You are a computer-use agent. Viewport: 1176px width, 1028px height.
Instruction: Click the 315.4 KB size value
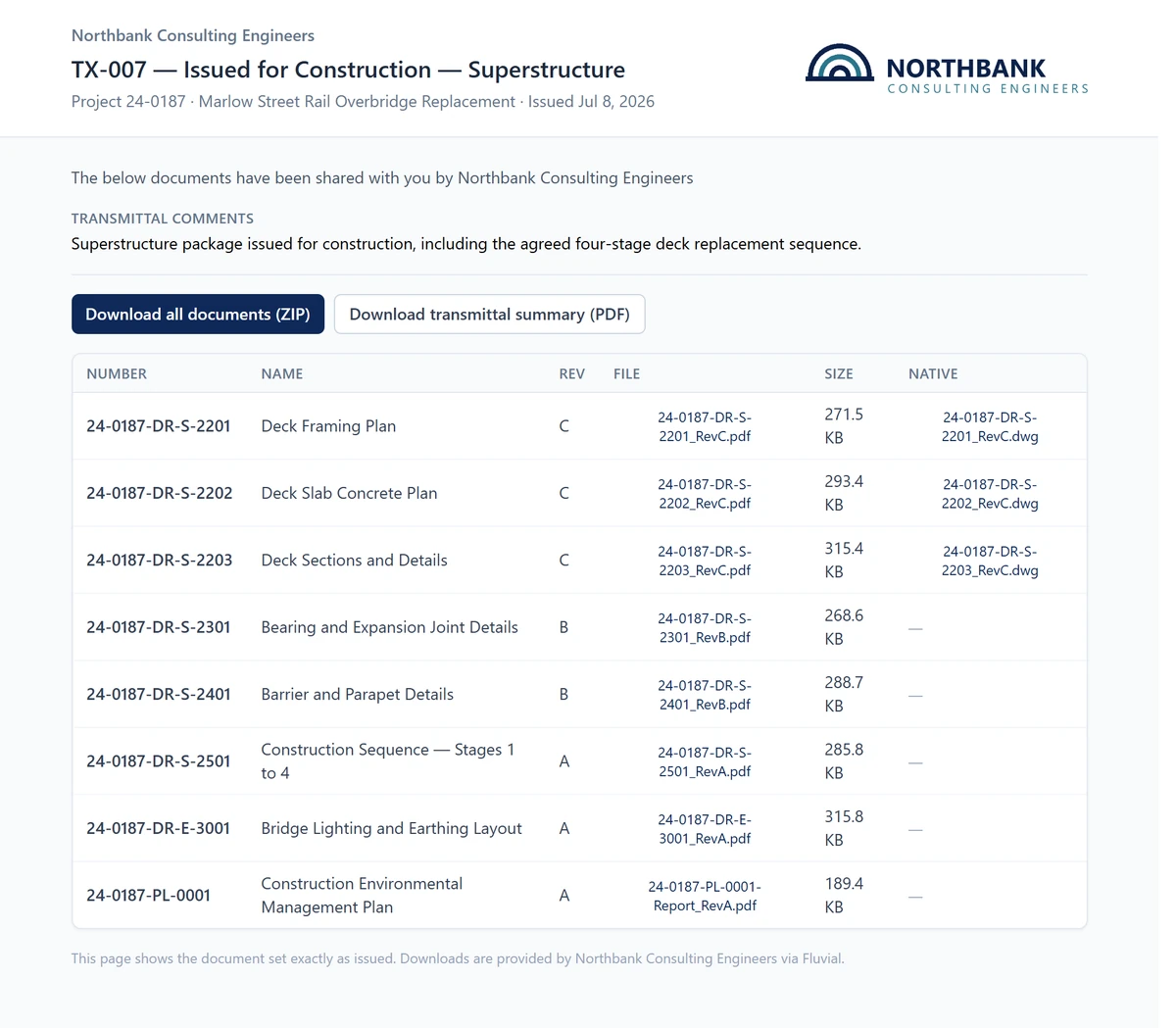844,561
